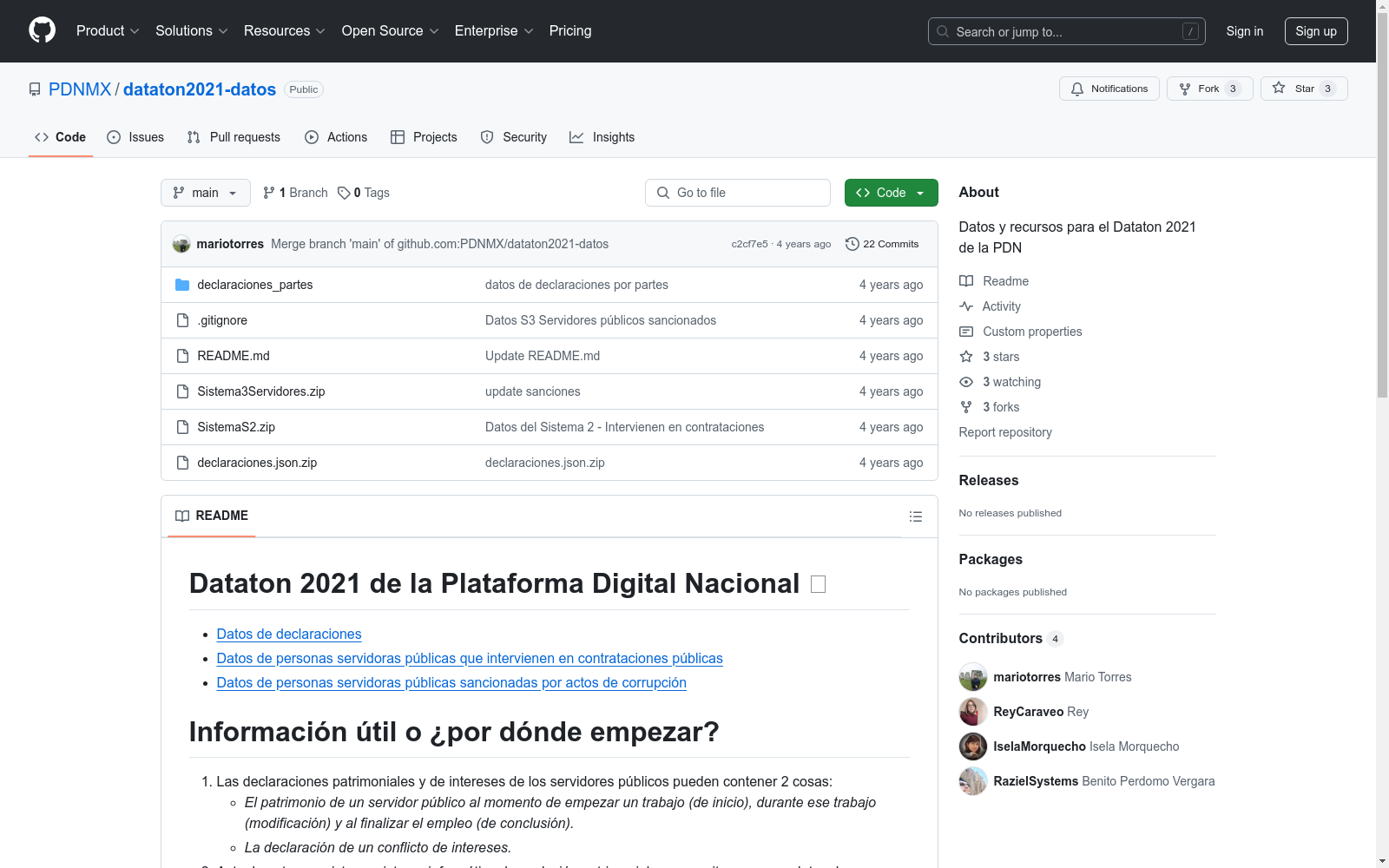Click the Notifications button
Screen dimensions: 1389x868
pyautogui.click(x=1109, y=89)
